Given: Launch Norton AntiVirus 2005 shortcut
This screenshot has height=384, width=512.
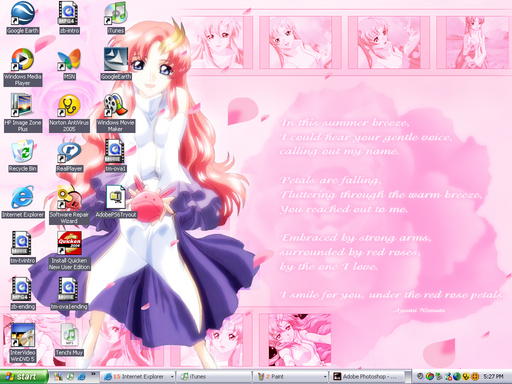Looking at the screenshot, I should pos(69,113).
